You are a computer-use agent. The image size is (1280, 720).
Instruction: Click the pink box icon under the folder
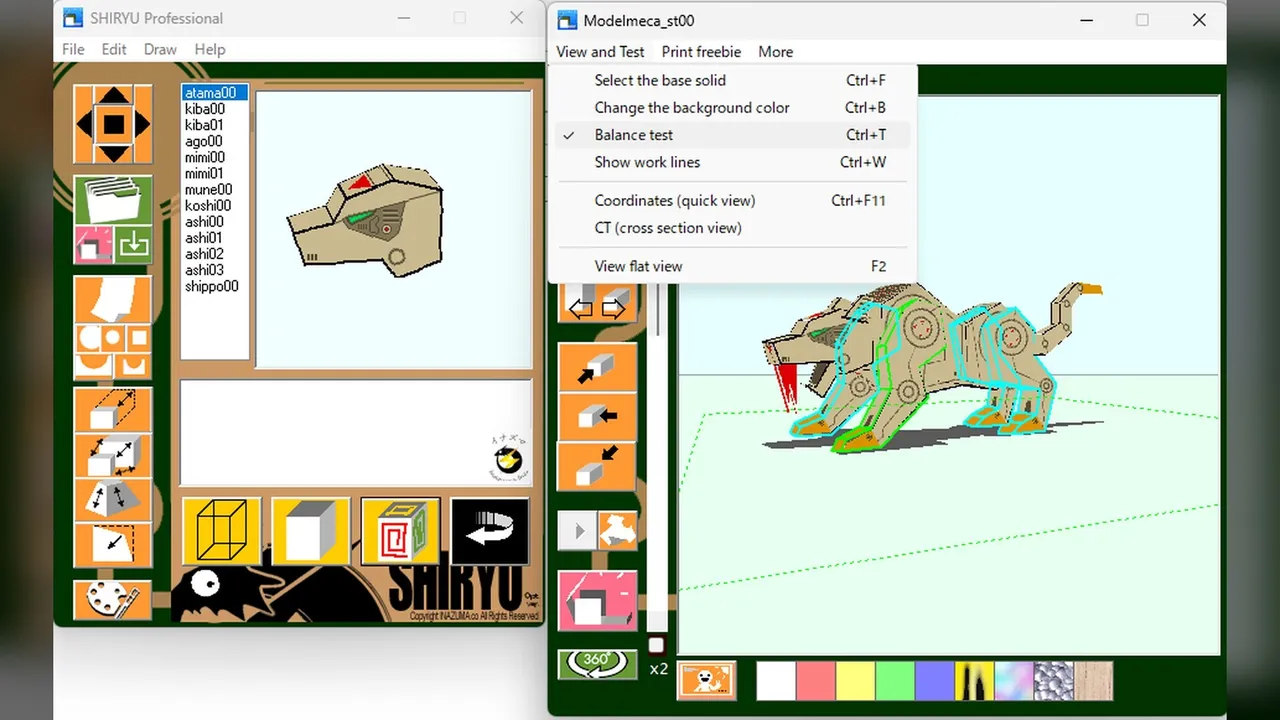(93, 244)
